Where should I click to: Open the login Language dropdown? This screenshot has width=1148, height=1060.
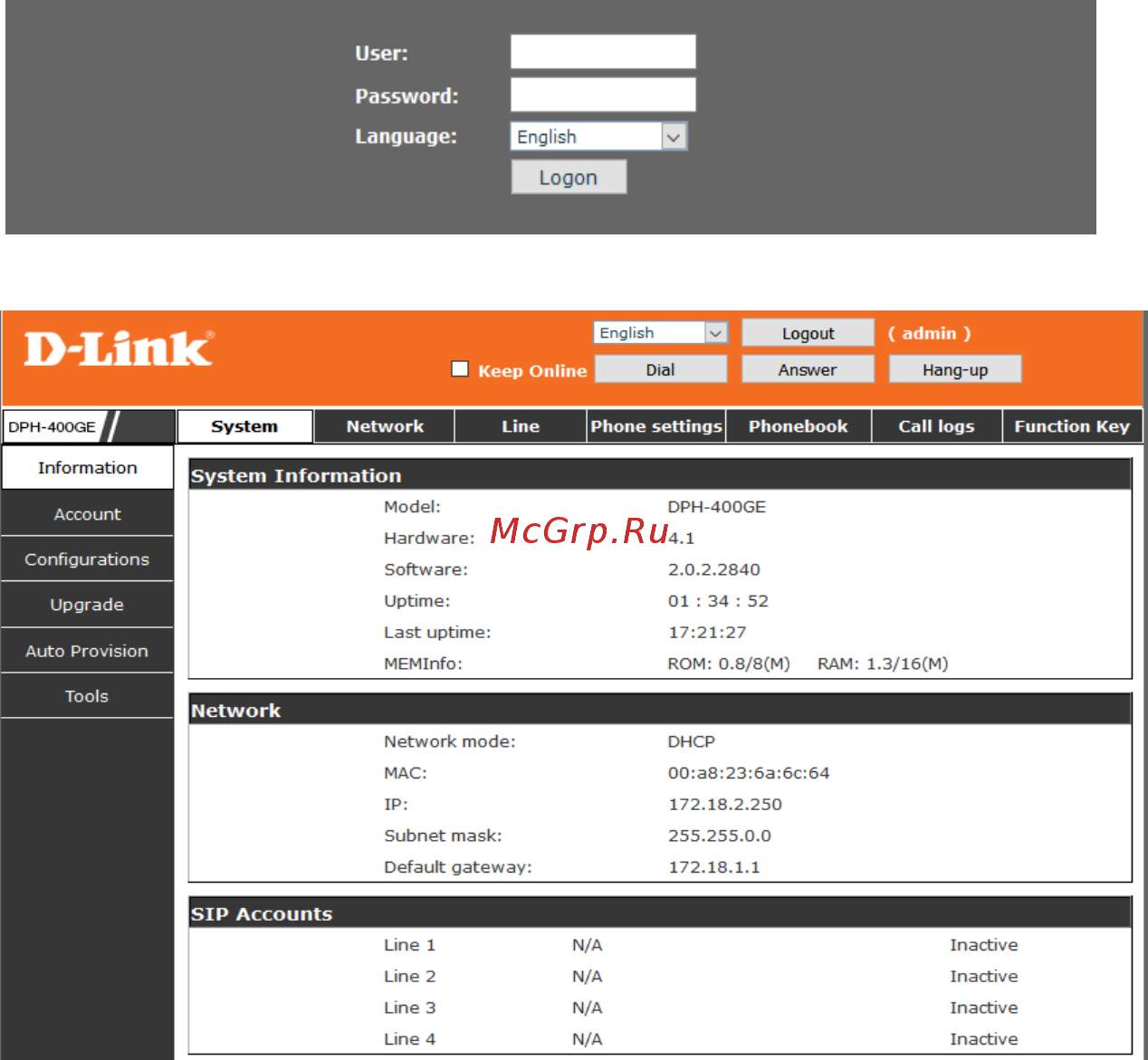598,137
